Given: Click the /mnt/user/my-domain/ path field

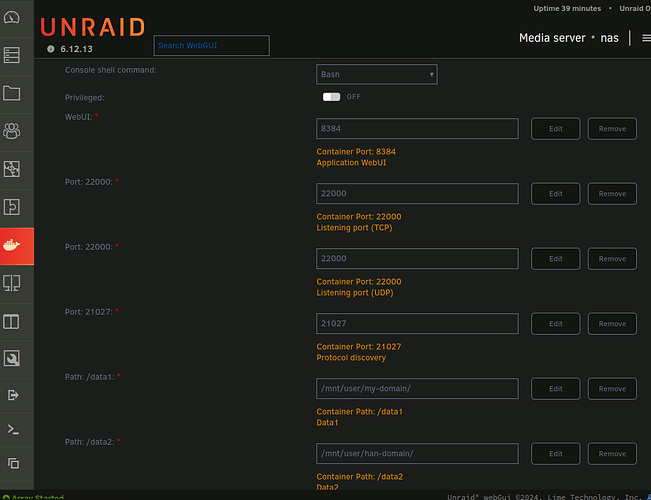Looking at the screenshot, I should click(417, 388).
